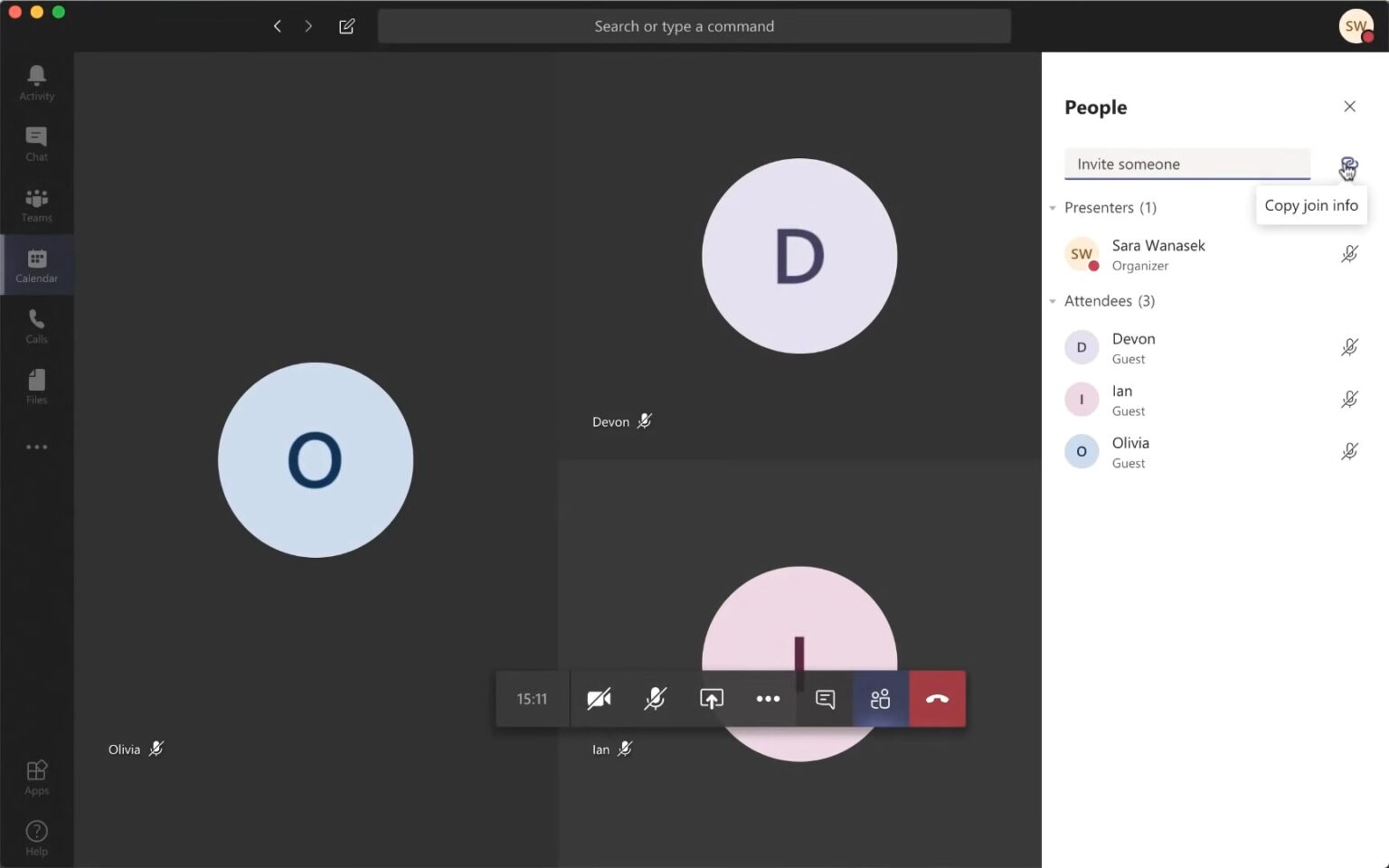Unmute microphone in the call toolbar
The image size is (1389, 868).
tap(655, 699)
